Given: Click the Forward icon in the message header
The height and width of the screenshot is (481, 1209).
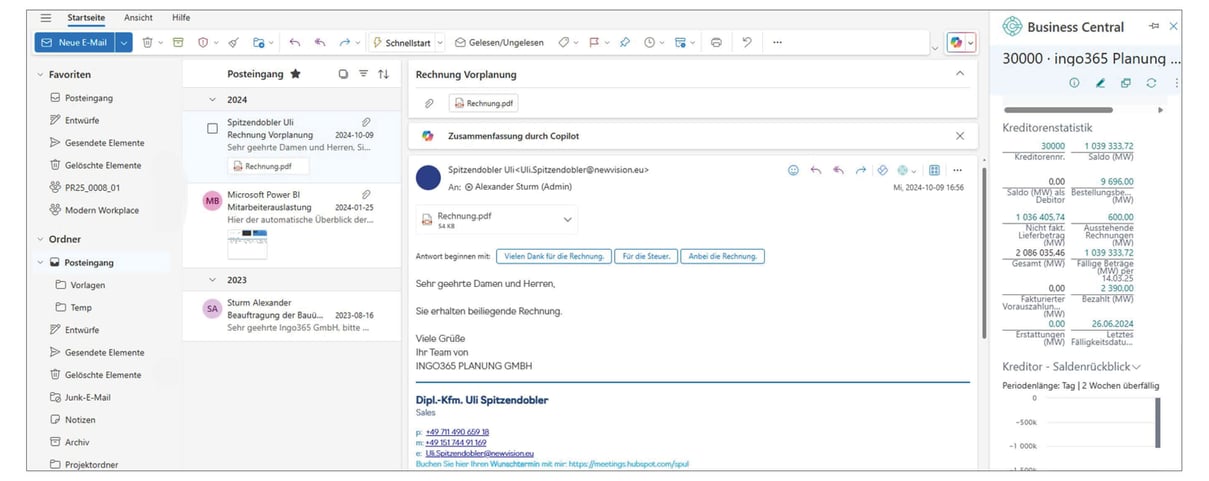Looking at the screenshot, I should tap(860, 170).
